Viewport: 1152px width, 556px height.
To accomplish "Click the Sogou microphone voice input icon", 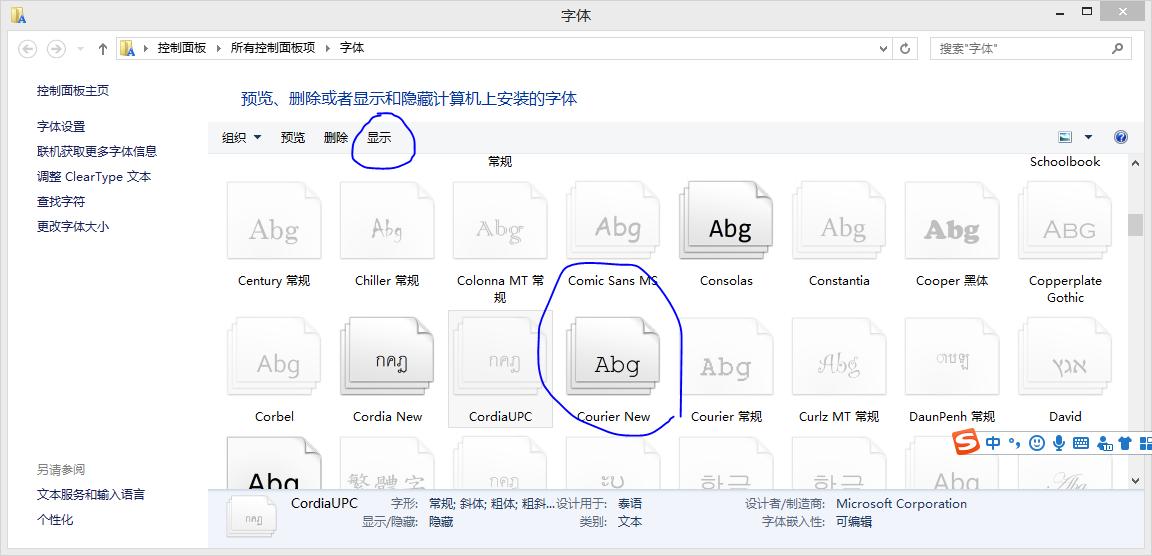I will 1059,443.
